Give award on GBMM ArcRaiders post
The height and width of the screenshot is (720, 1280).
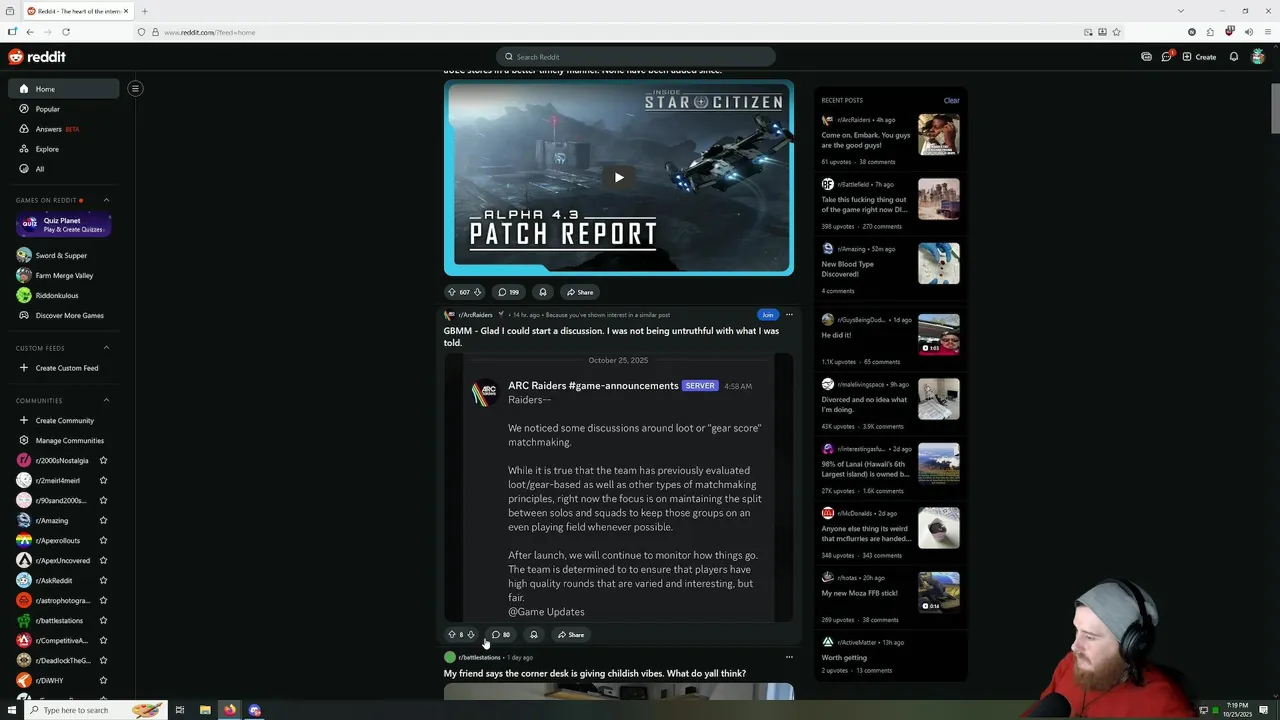(x=533, y=634)
